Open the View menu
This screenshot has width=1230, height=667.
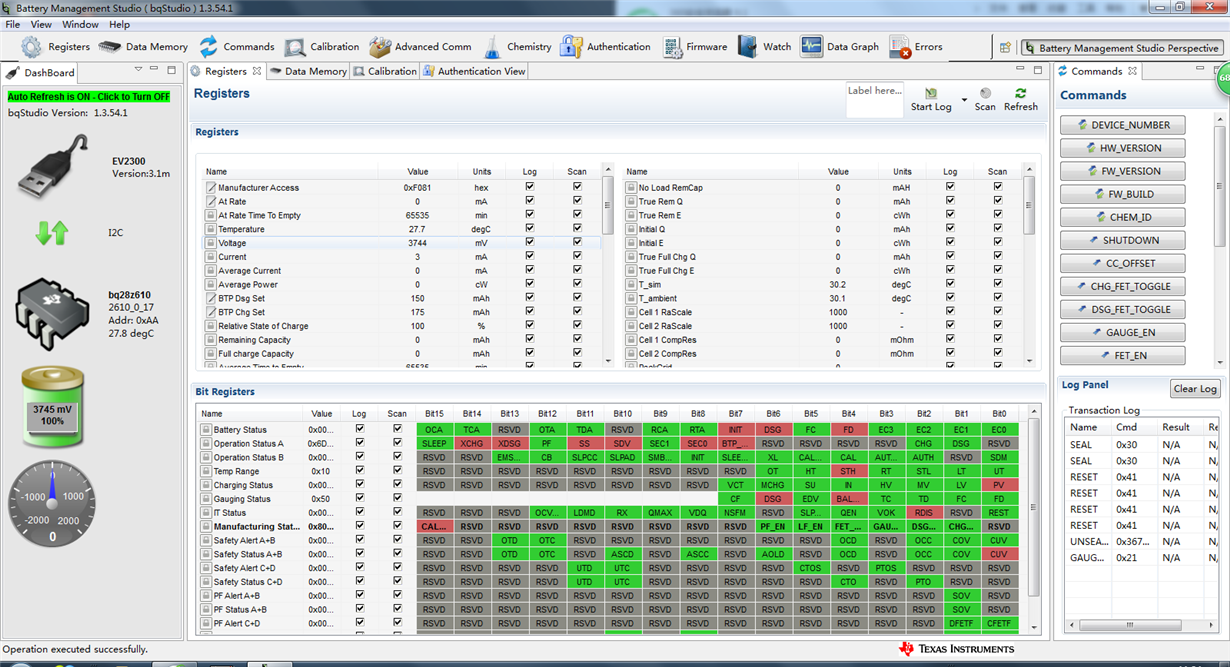[x=41, y=24]
